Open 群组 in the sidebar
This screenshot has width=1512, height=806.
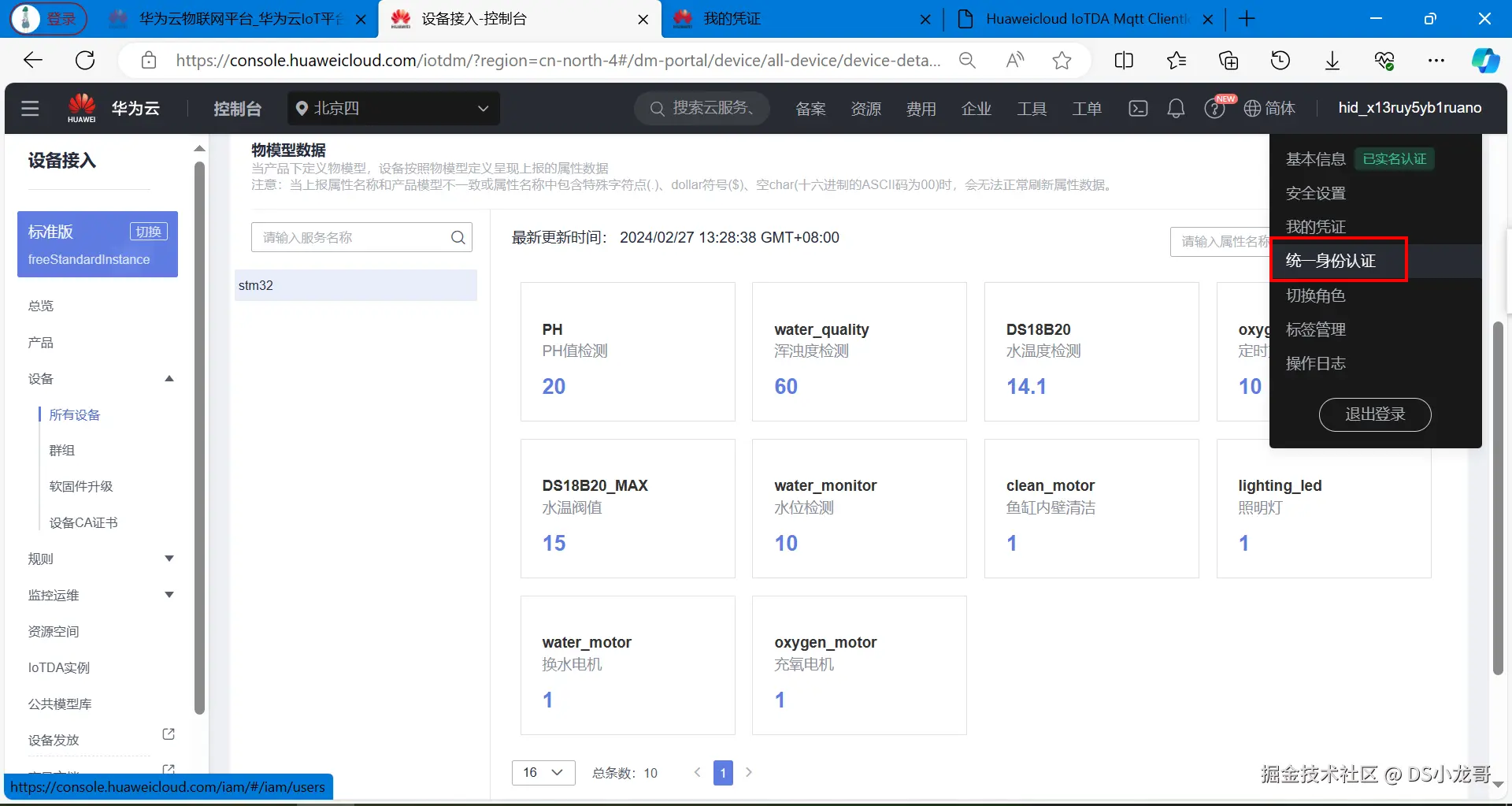pos(62,450)
